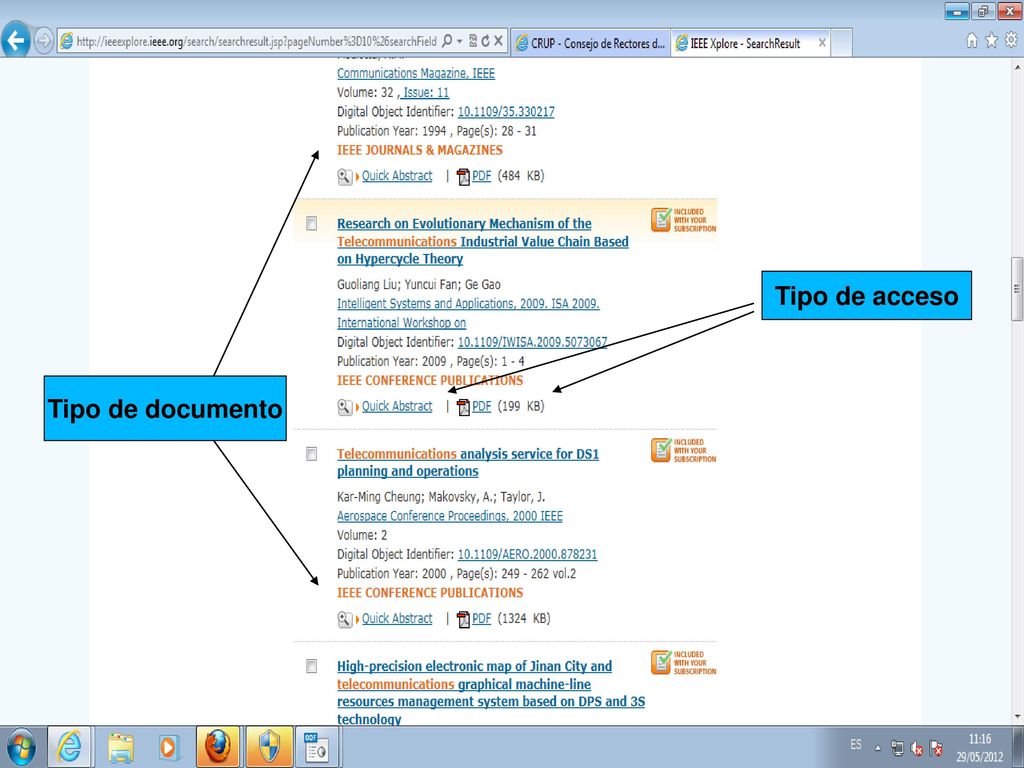Click magnifier icon beside 199 KB Quick Abstract
The width and height of the screenshot is (1024, 768).
coord(345,407)
